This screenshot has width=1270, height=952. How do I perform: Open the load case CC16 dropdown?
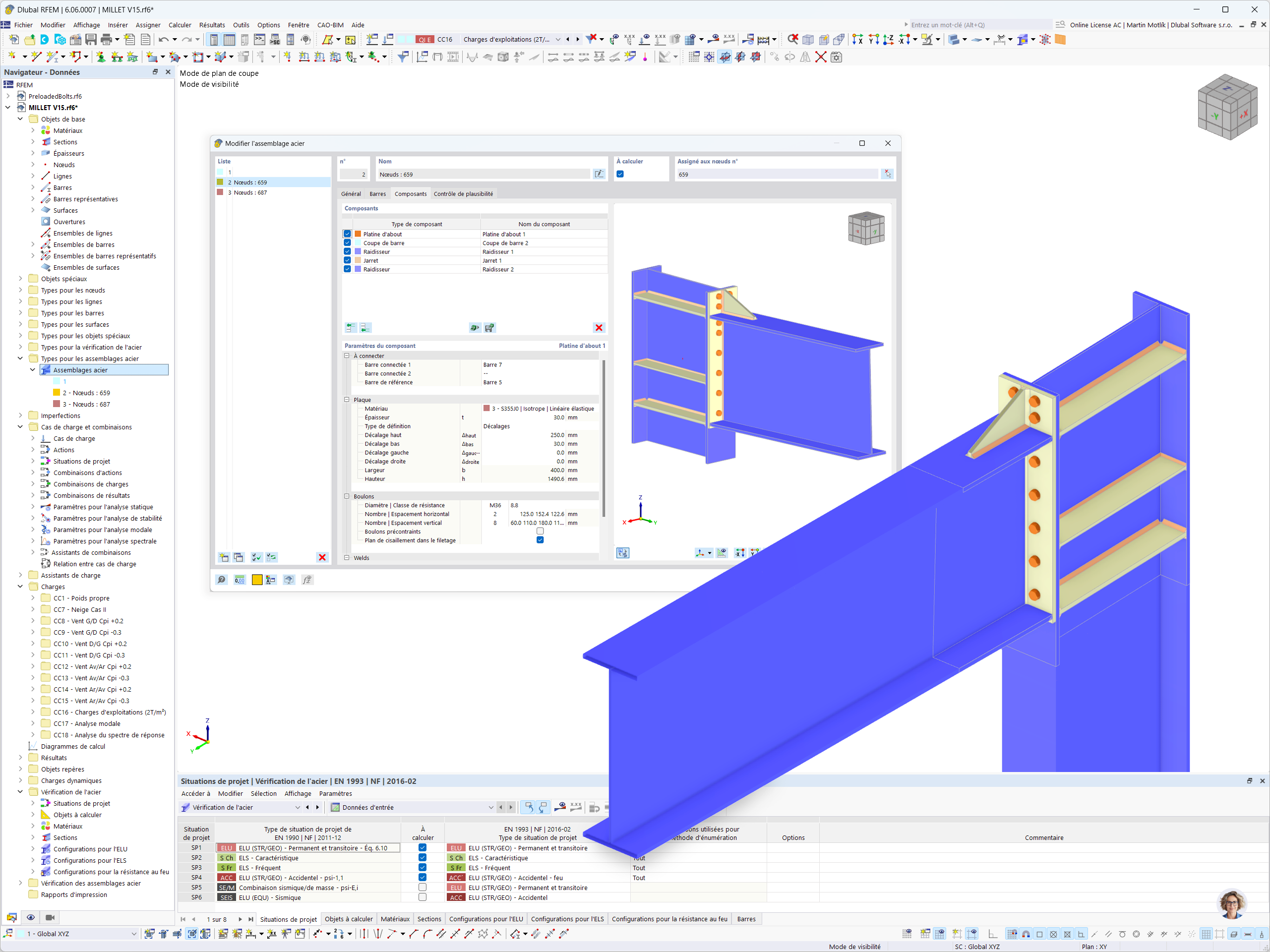[557, 40]
